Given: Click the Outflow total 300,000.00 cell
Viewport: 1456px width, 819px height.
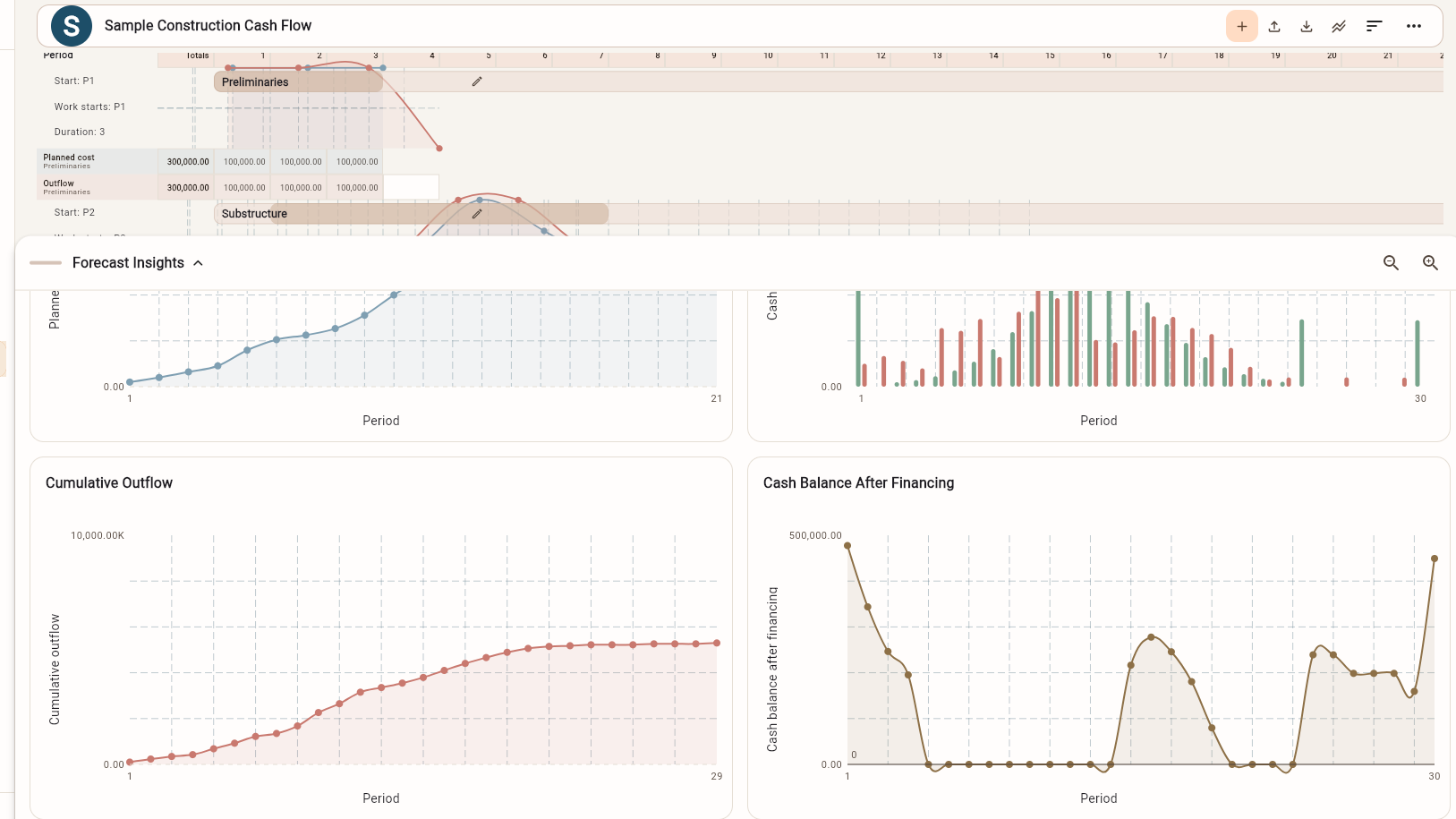Looking at the screenshot, I should pyautogui.click(x=188, y=188).
